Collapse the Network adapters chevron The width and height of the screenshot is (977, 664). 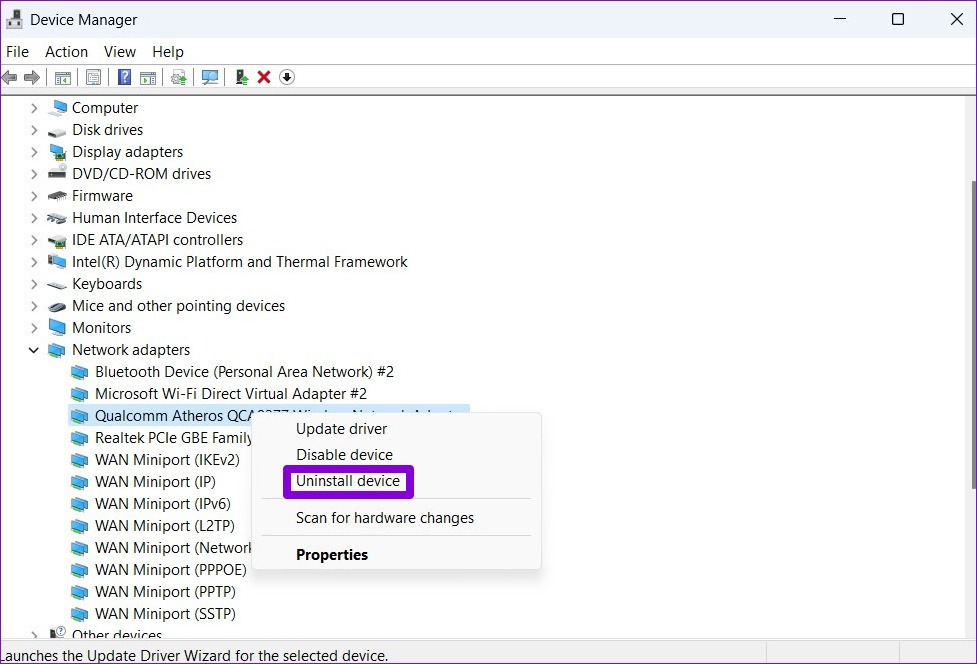(x=34, y=350)
